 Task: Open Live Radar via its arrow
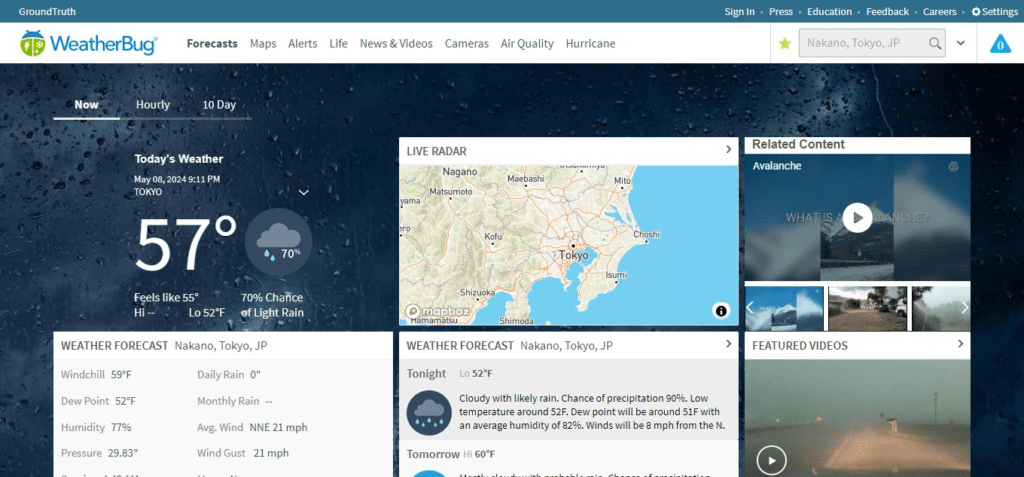click(728, 150)
